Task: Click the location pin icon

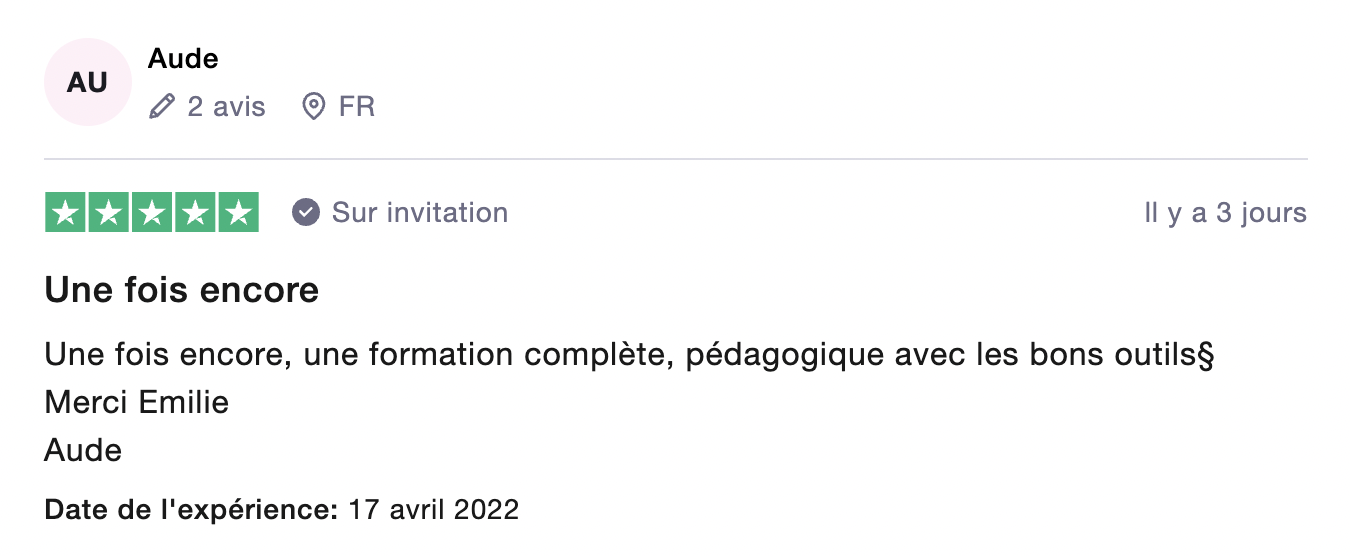Action: (x=314, y=106)
